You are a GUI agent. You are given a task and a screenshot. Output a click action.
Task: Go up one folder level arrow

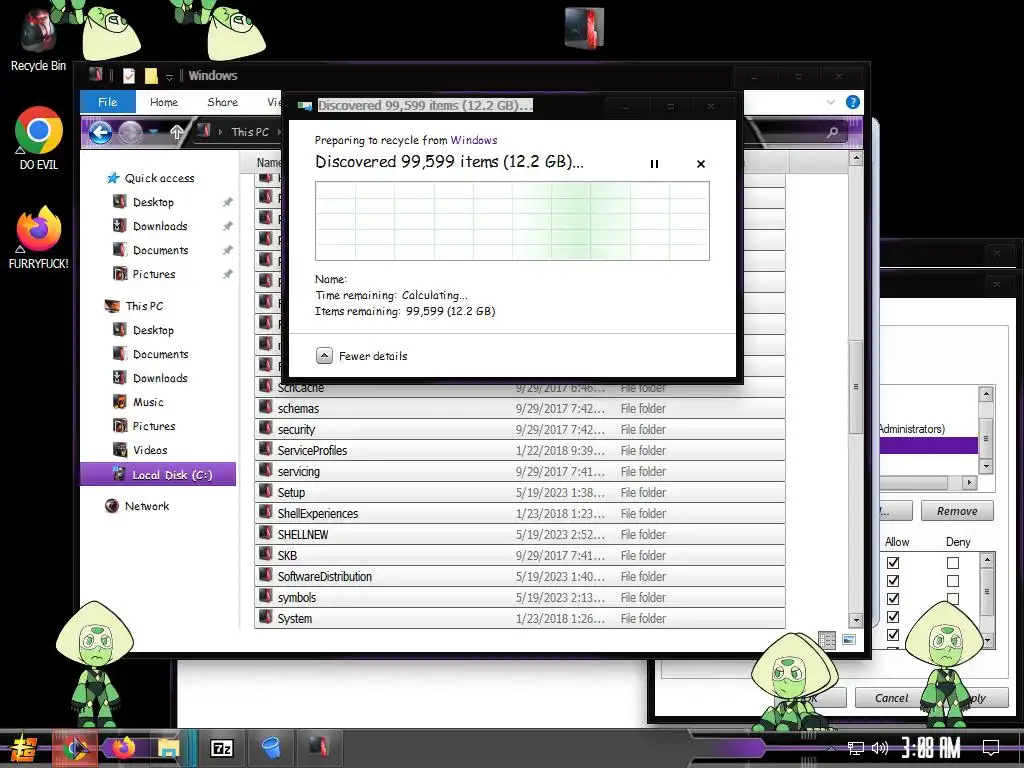tap(176, 133)
